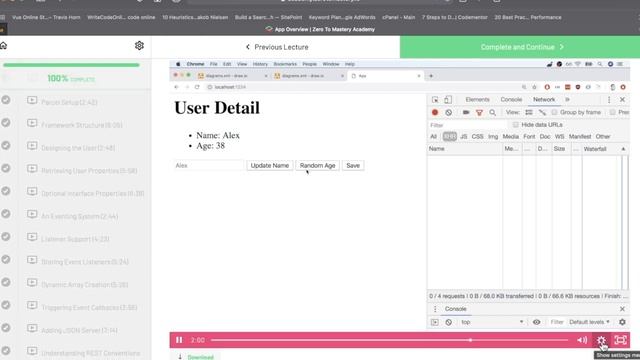
Task: Focus the name input field
Action: (209, 165)
